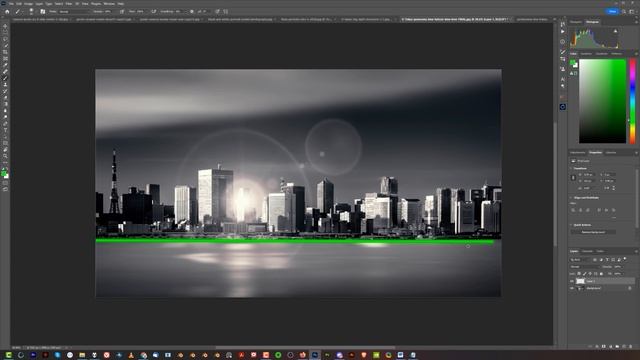
Task: Open brush settings panel from options bar
Action: coord(43,11)
